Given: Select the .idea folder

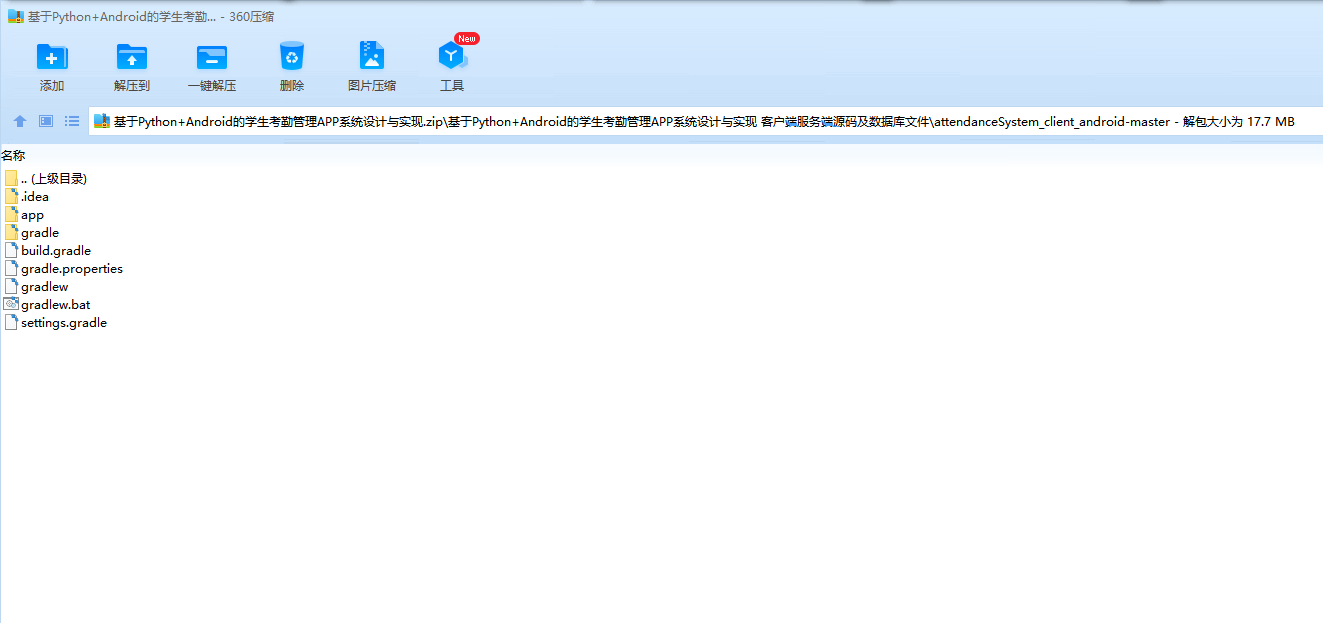Looking at the screenshot, I should point(27,196).
